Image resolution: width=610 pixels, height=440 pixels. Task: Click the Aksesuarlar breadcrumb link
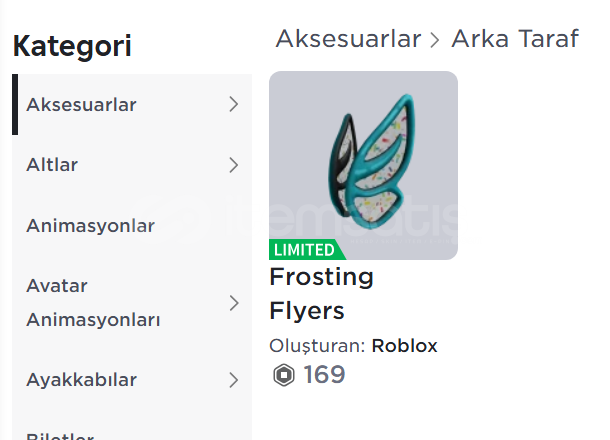pyautogui.click(x=348, y=39)
